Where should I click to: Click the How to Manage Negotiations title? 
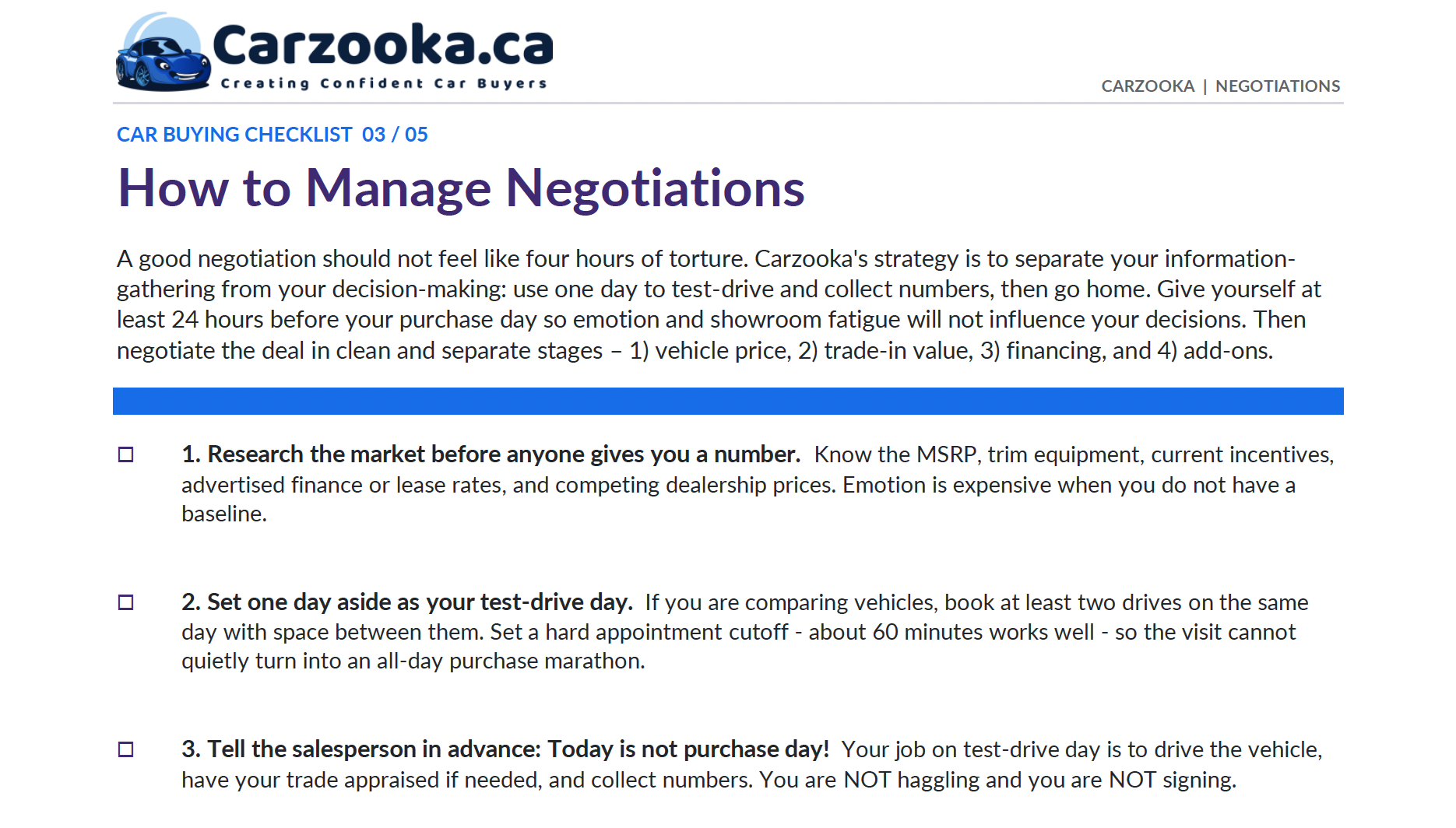[461, 188]
